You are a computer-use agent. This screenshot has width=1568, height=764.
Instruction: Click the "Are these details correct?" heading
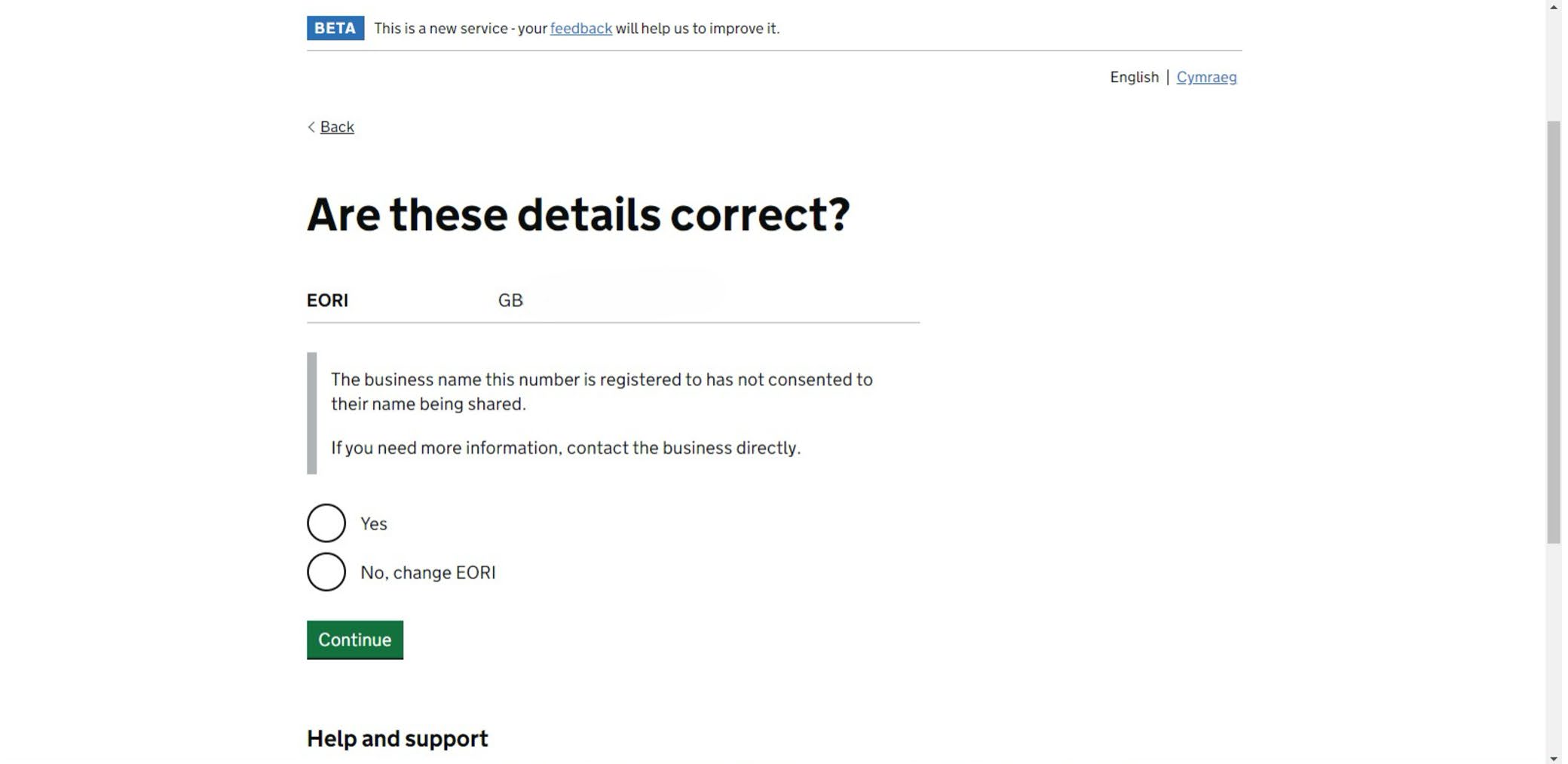point(578,214)
